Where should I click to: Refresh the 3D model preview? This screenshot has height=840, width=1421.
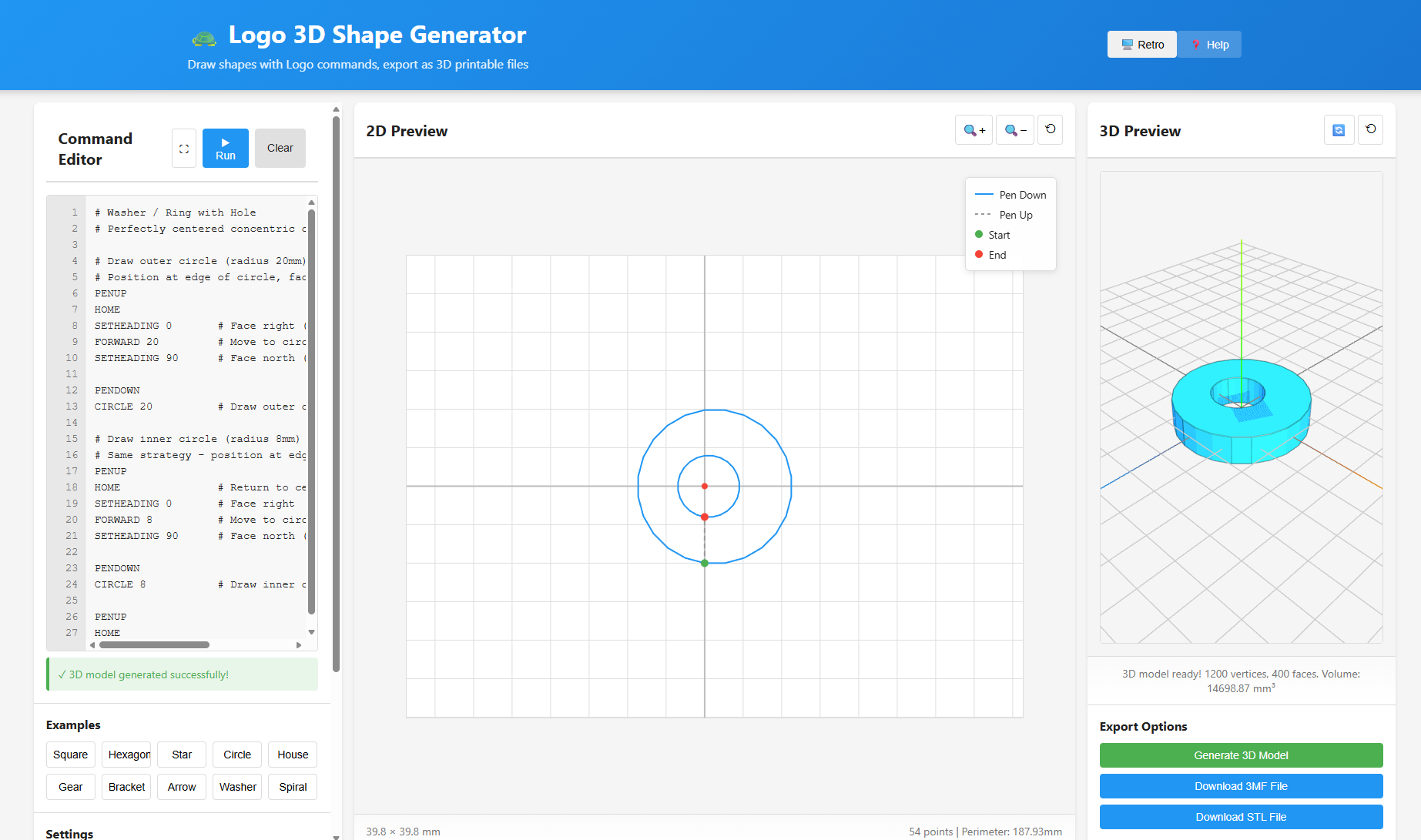(1339, 129)
